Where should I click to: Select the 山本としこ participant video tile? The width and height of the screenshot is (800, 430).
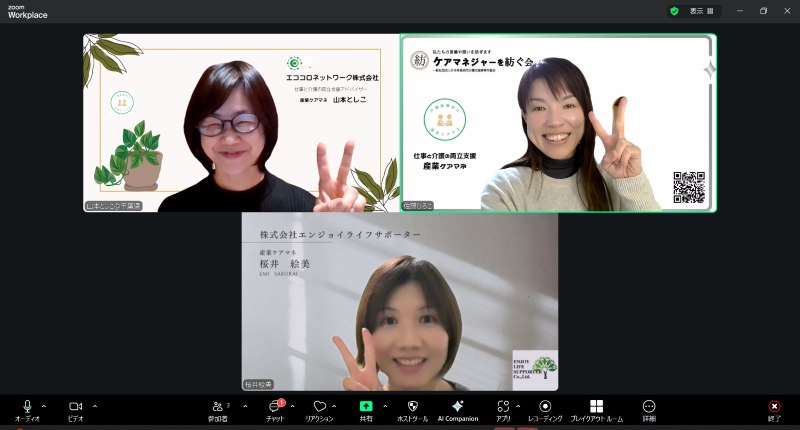[x=240, y=123]
